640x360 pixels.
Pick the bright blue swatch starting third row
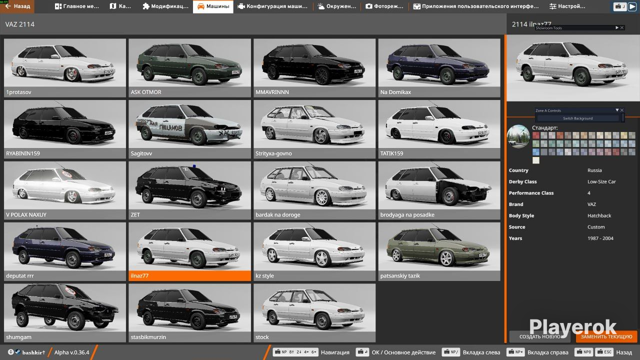(536, 152)
